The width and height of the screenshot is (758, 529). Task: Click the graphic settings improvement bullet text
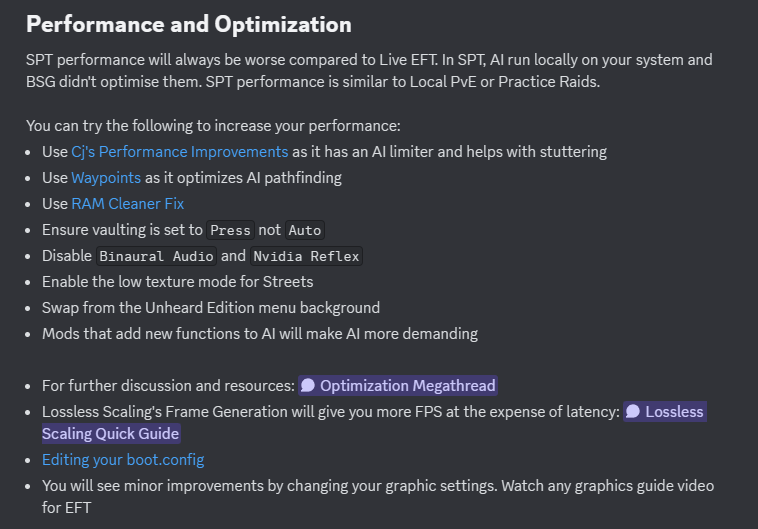pos(377,486)
